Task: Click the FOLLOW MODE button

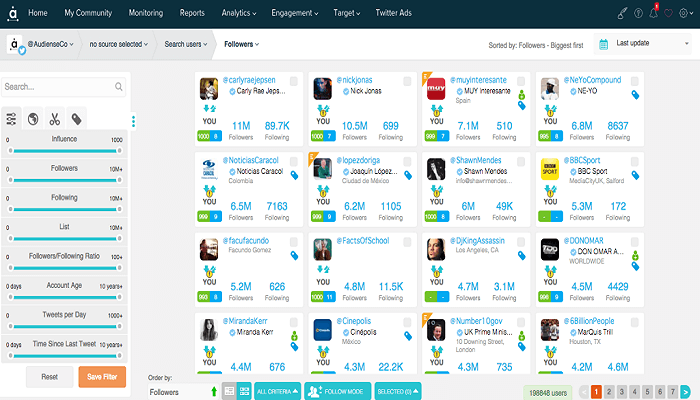Action: (x=338, y=392)
